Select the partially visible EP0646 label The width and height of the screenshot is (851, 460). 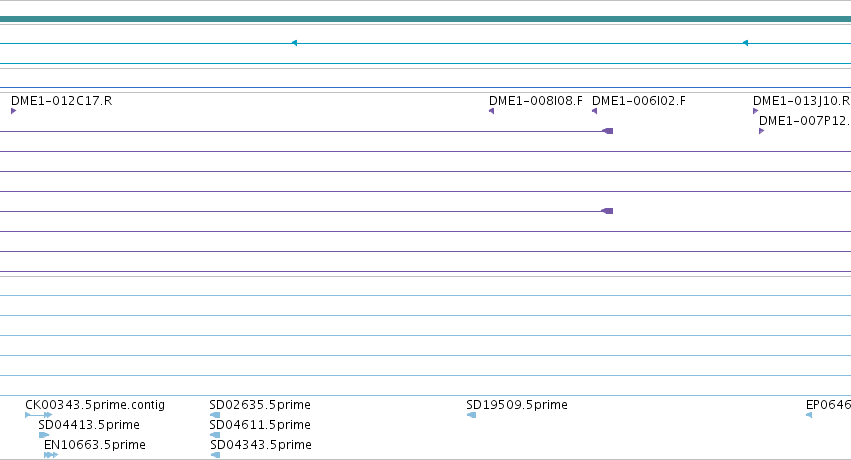coord(828,405)
